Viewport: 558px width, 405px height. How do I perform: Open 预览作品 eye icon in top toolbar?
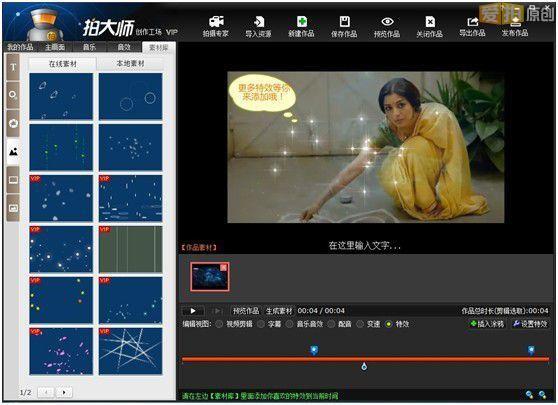(x=387, y=21)
